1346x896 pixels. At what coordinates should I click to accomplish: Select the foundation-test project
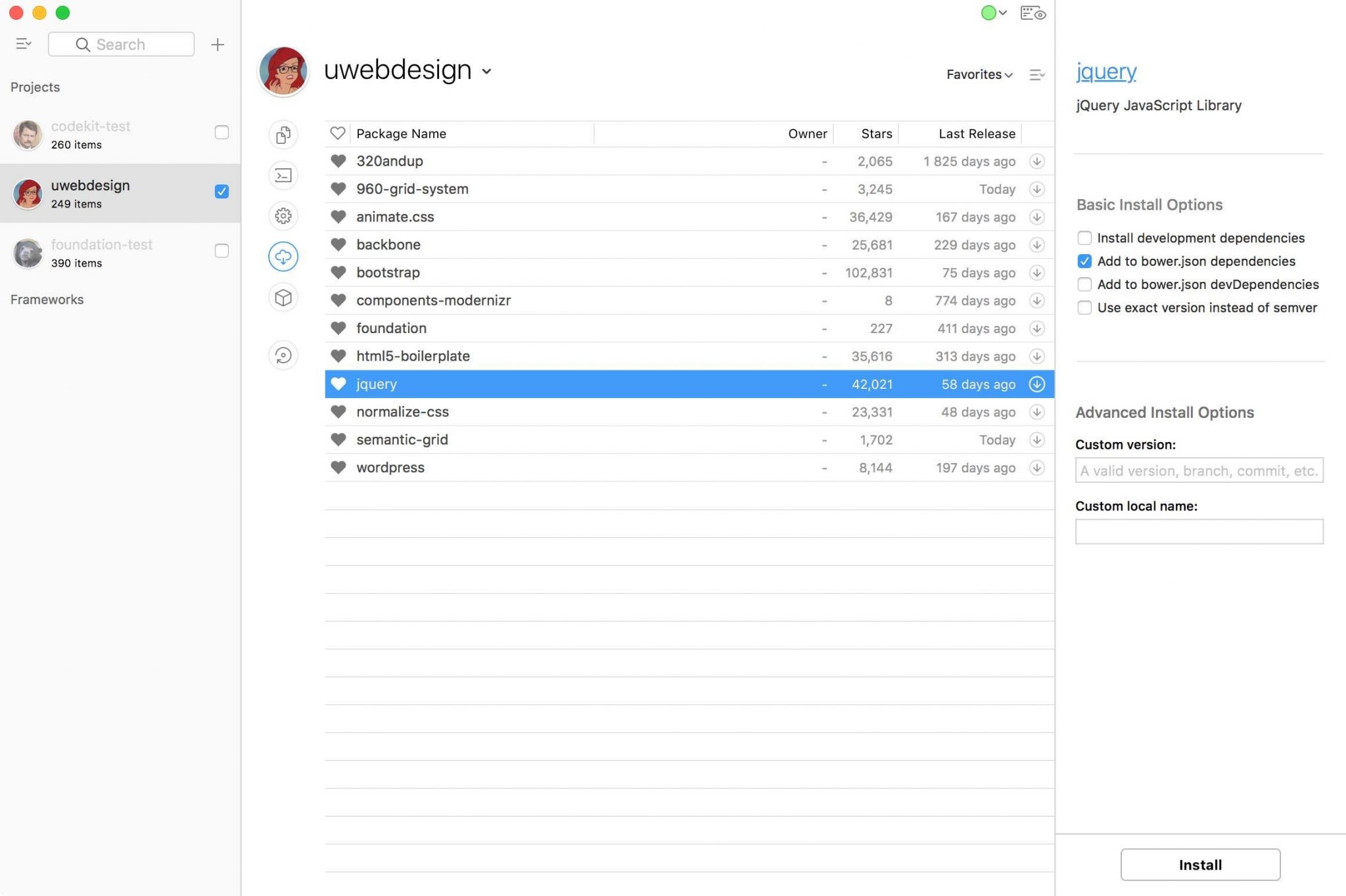102,252
